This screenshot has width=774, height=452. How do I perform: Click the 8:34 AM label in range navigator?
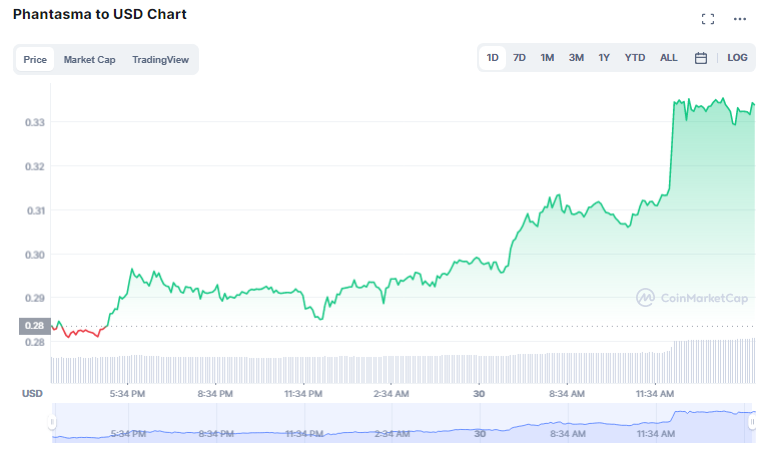[x=568, y=434]
